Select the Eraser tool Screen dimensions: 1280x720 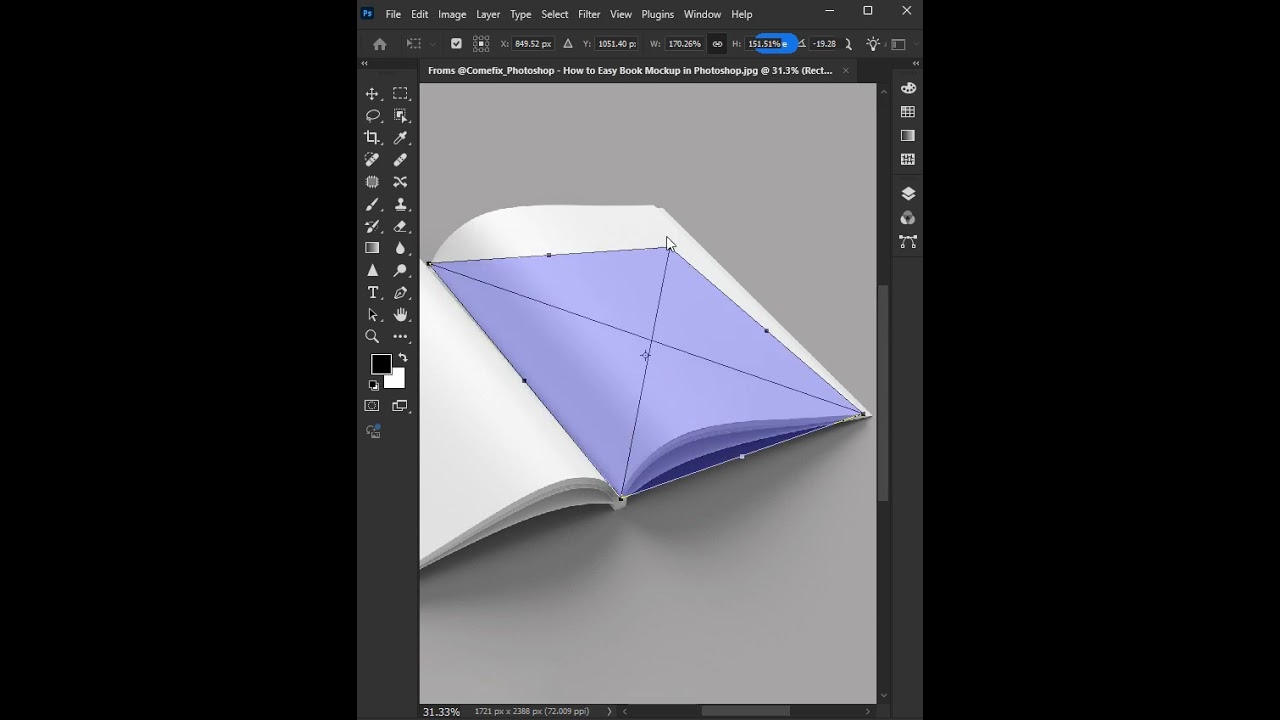(401, 226)
